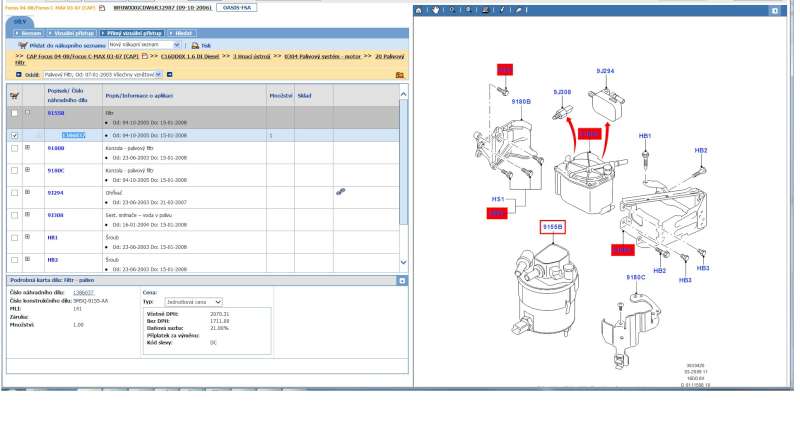Open the 9155B part number link
Viewport: 800px width, 430px height.
click(57, 113)
